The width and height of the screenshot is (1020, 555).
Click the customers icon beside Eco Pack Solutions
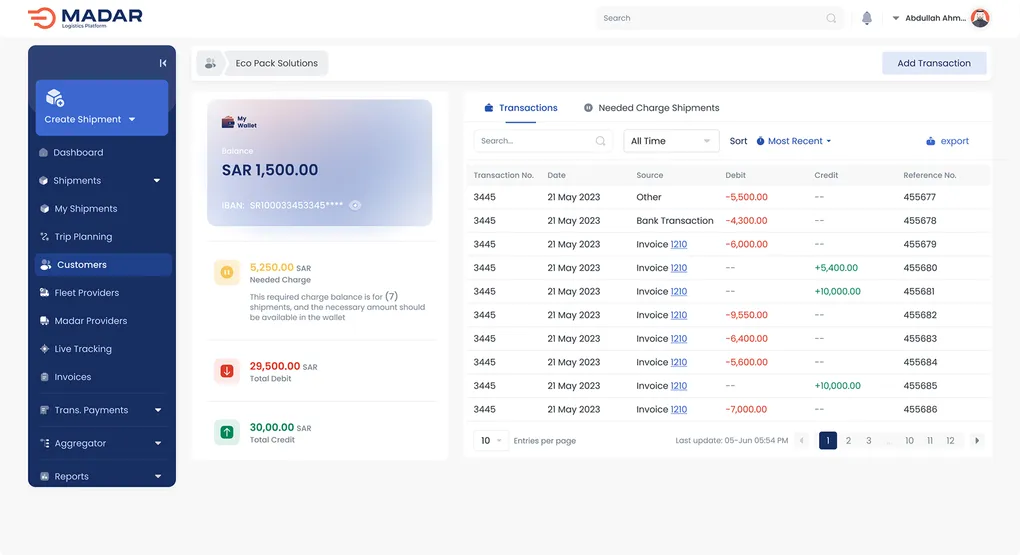tap(210, 63)
